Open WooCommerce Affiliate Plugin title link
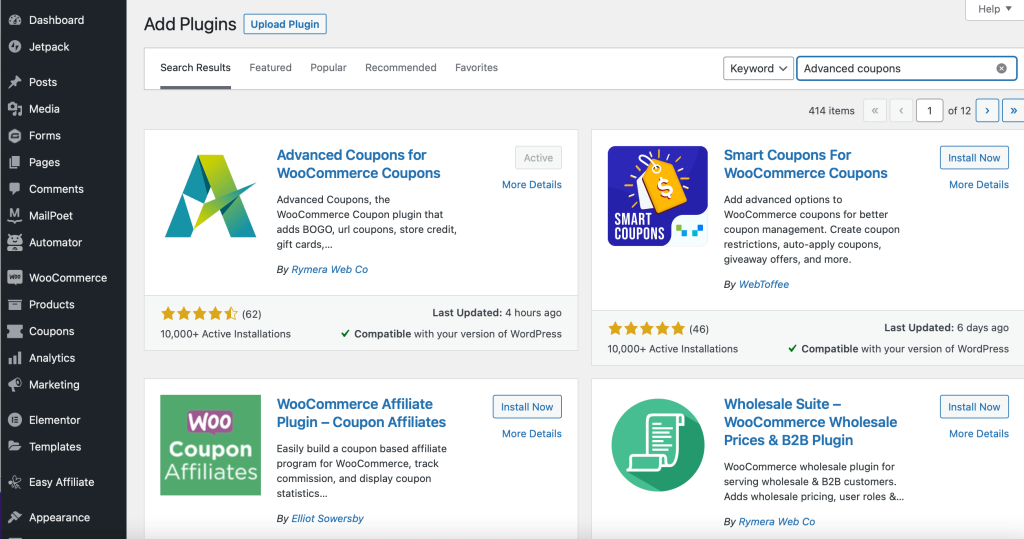The image size is (1024, 539). click(361, 413)
